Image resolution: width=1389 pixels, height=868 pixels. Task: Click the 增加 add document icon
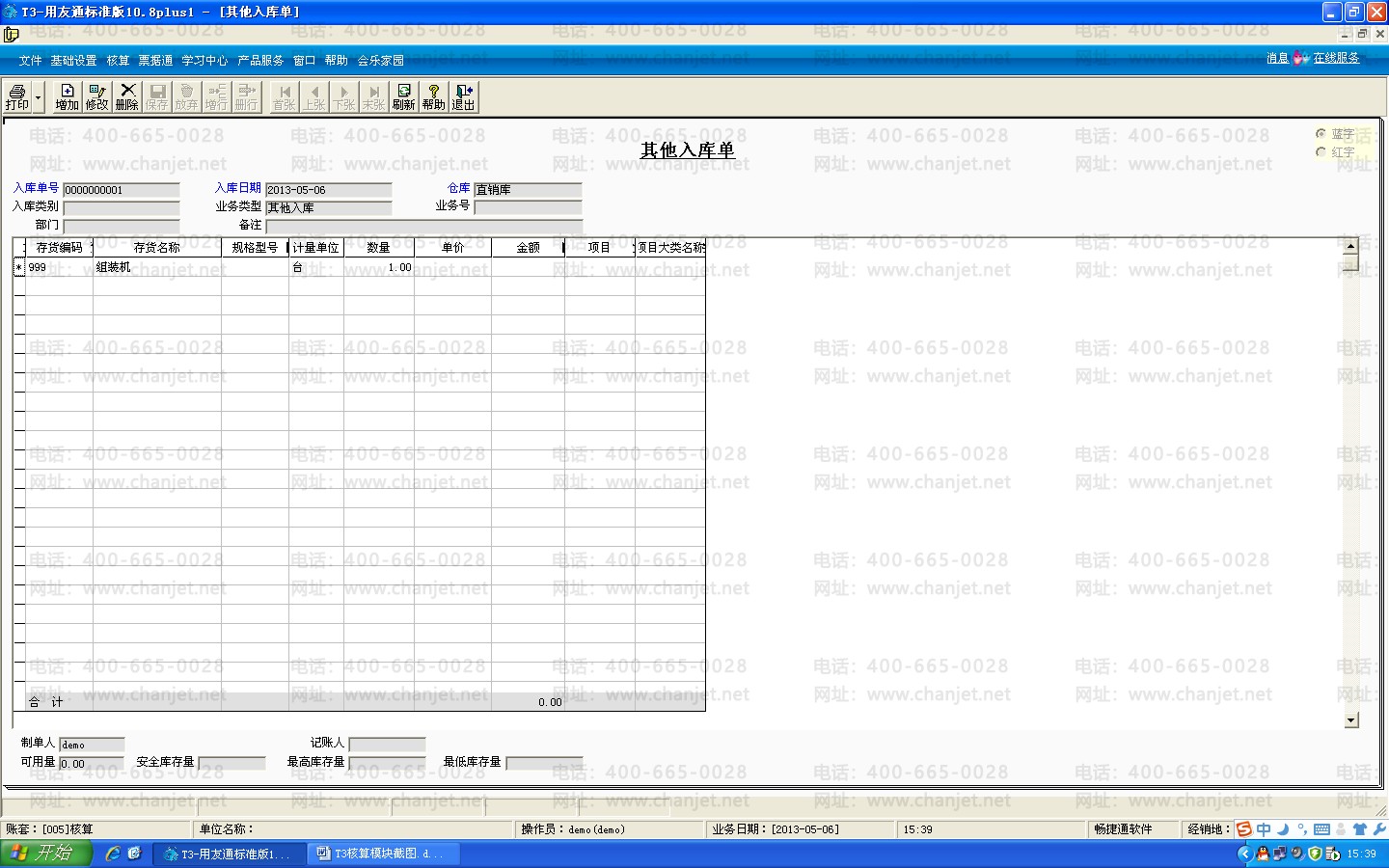67,97
